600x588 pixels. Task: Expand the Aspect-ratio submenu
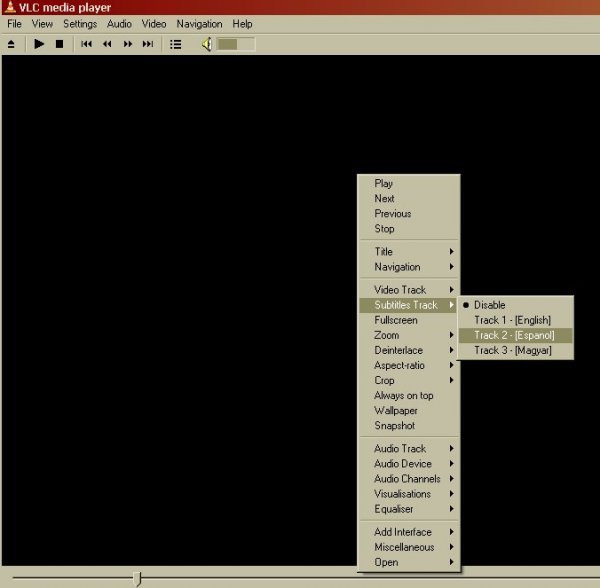tap(408, 365)
